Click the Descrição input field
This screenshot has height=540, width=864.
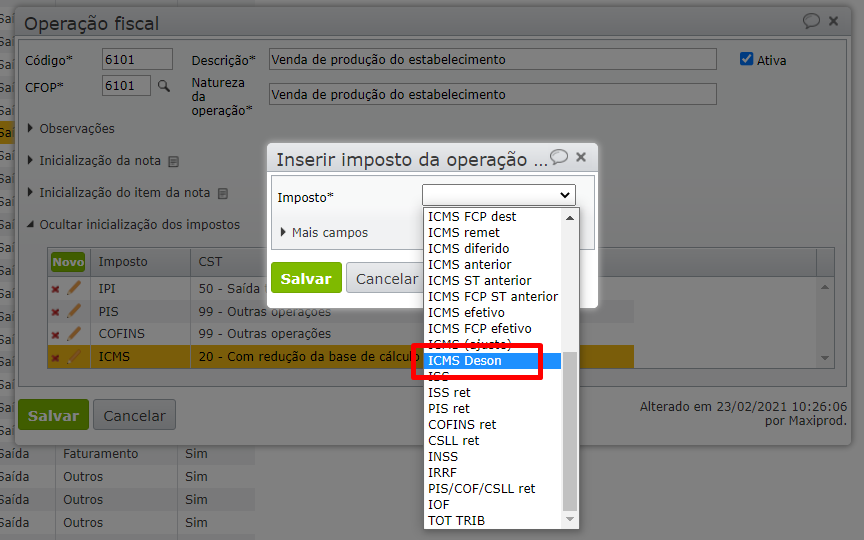(x=493, y=59)
